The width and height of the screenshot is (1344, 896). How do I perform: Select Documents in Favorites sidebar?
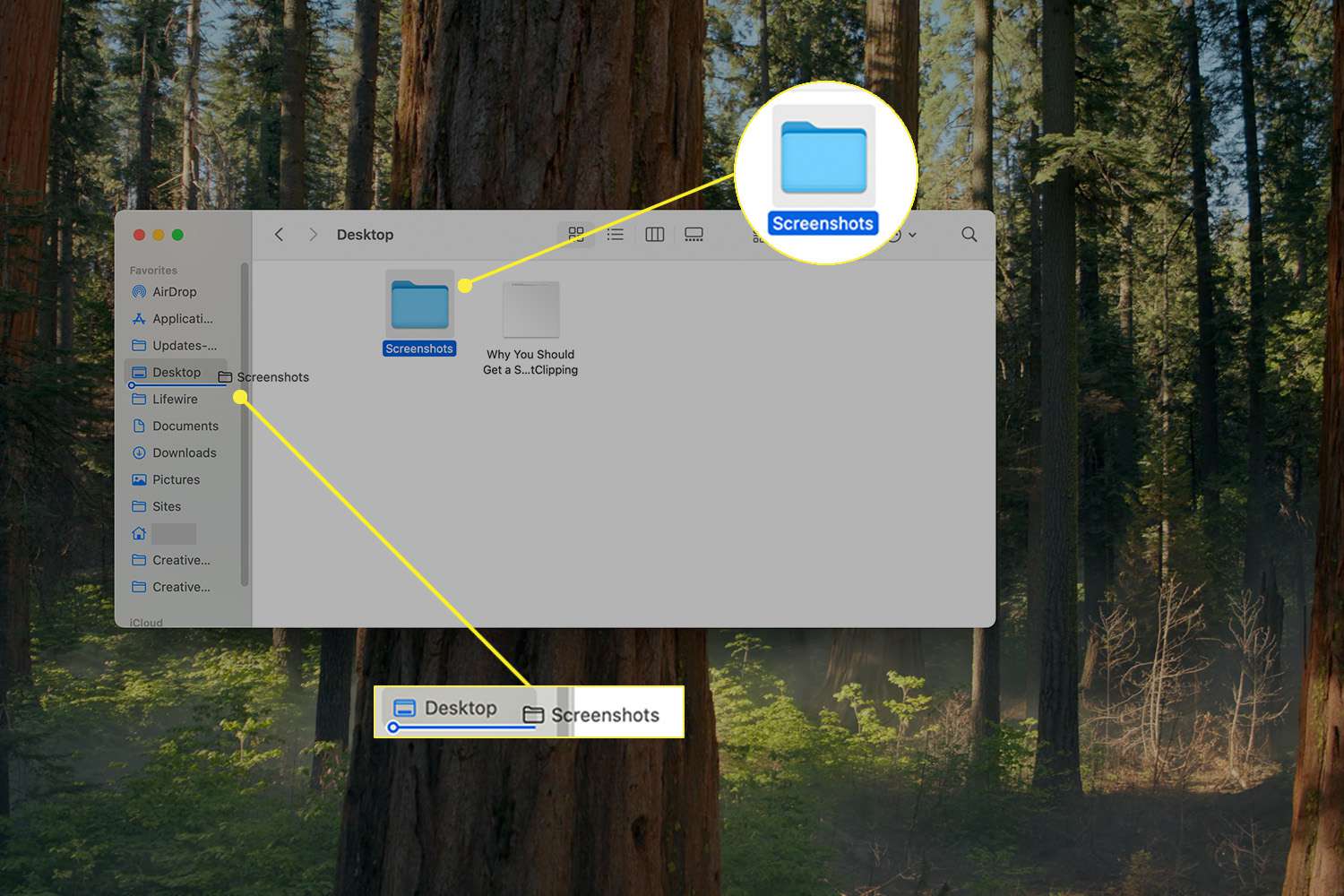(x=185, y=426)
